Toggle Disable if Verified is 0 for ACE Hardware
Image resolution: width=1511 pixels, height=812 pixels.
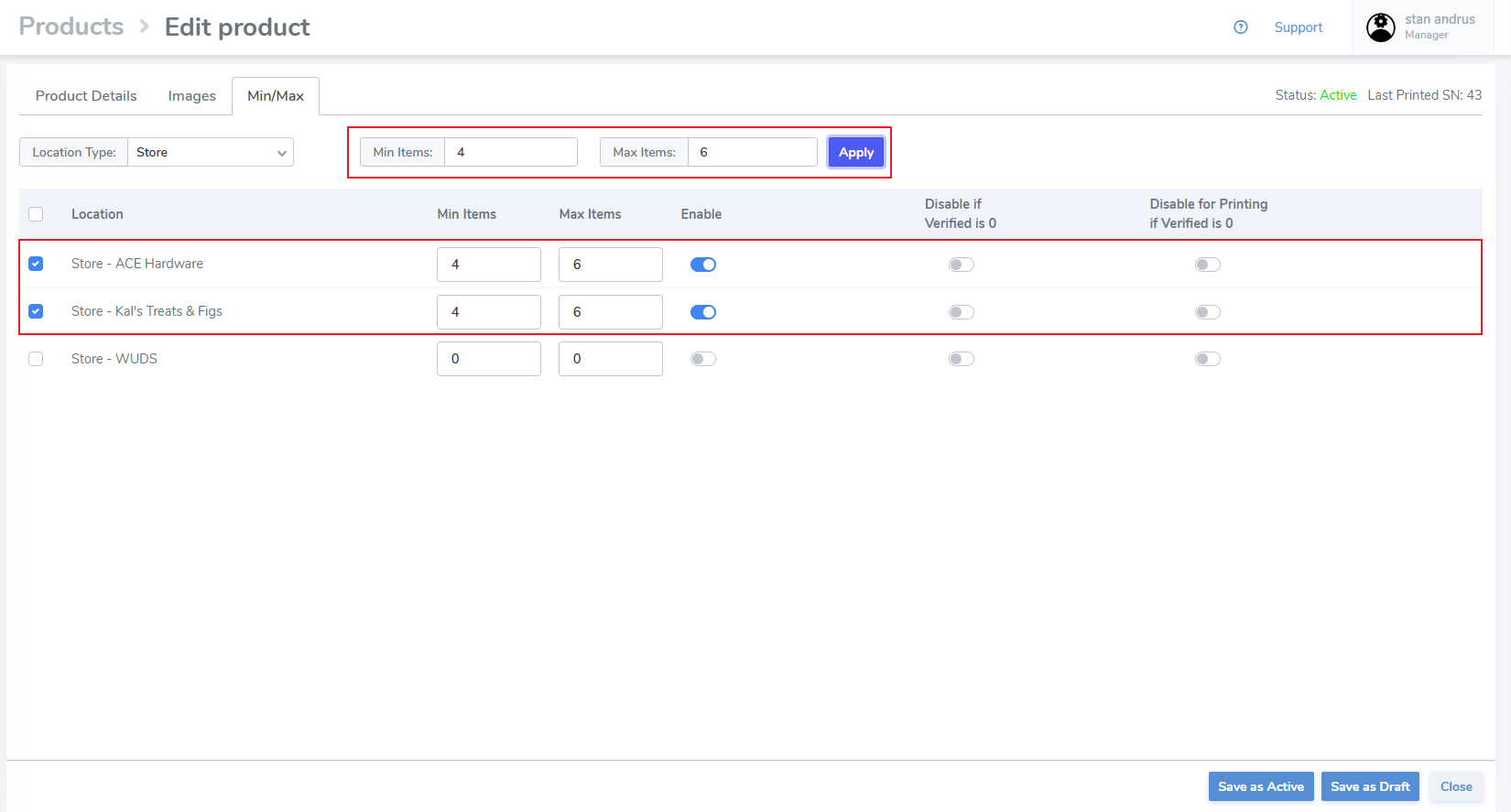(x=962, y=265)
